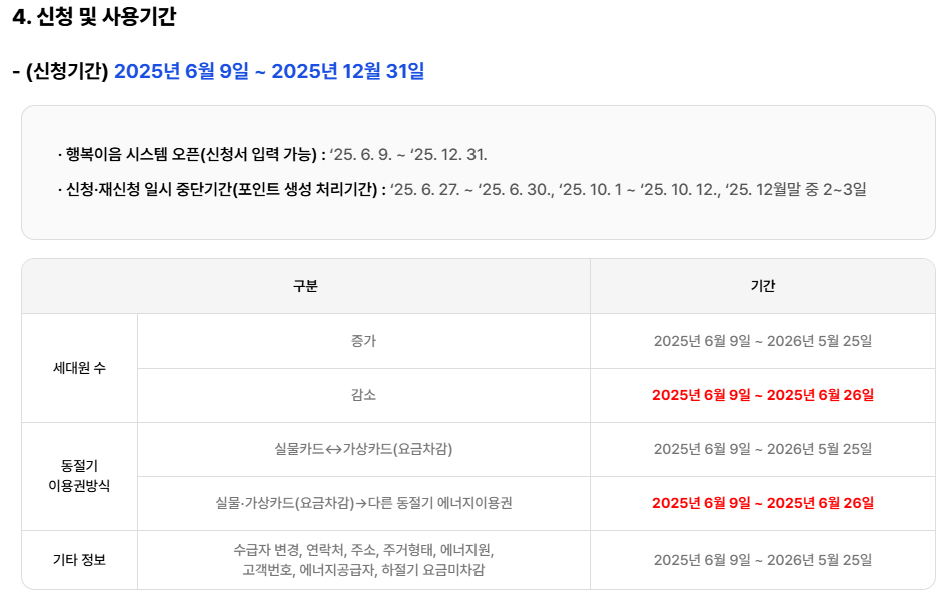946x598 pixels.
Task: Select the '기타 정보' row header cell
Action: 80,560
